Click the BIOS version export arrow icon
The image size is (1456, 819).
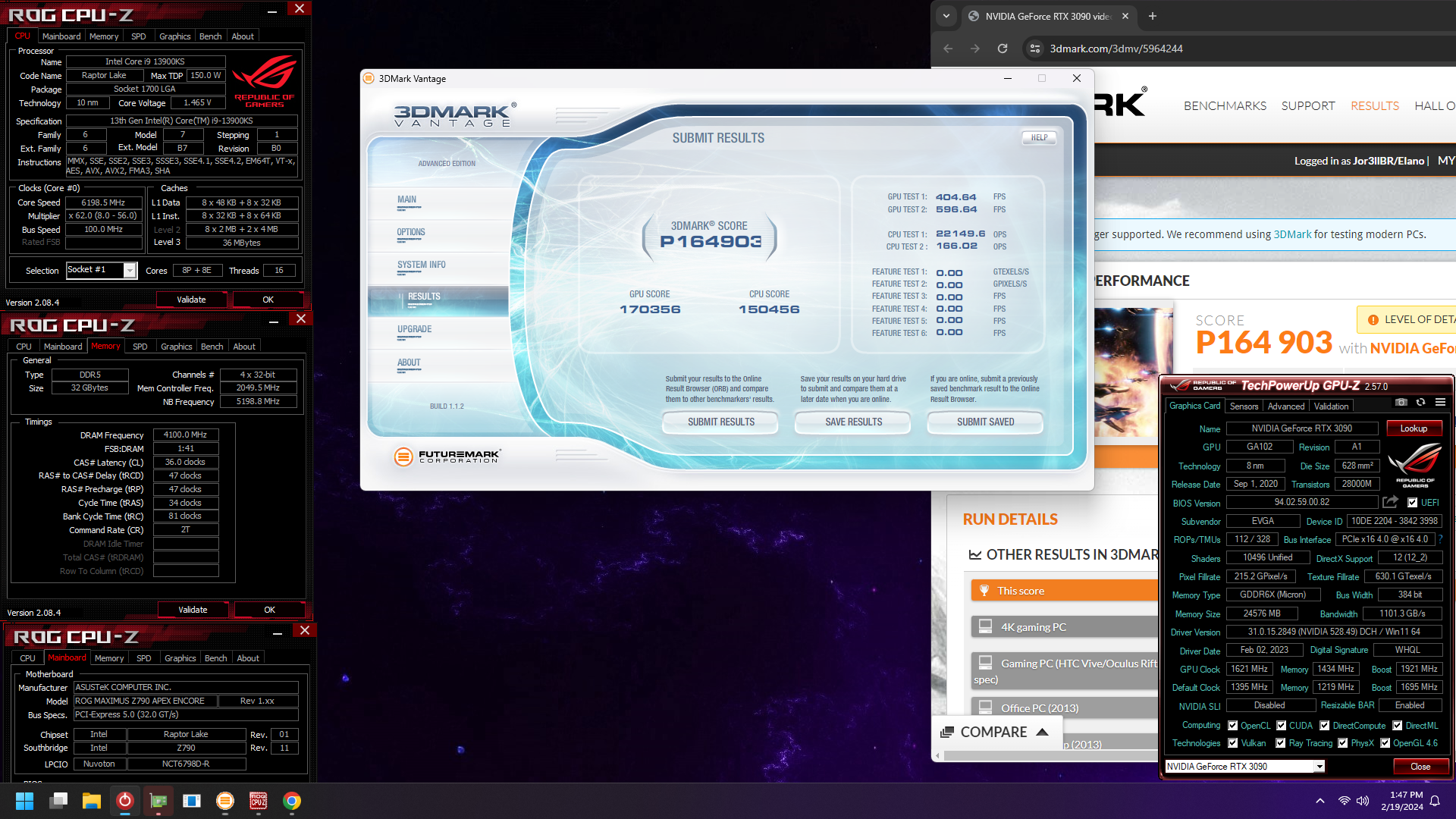point(1390,502)
